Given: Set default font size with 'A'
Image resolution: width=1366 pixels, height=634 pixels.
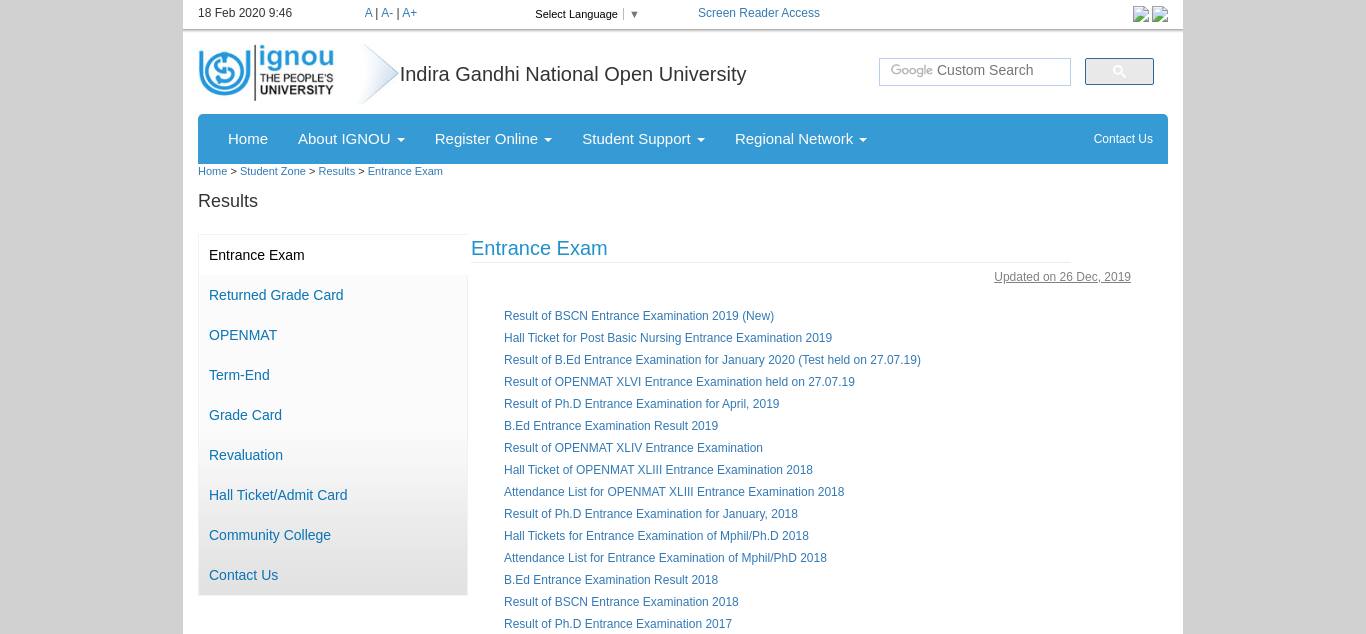Looking at the screenshot, I should click(368, 13).
